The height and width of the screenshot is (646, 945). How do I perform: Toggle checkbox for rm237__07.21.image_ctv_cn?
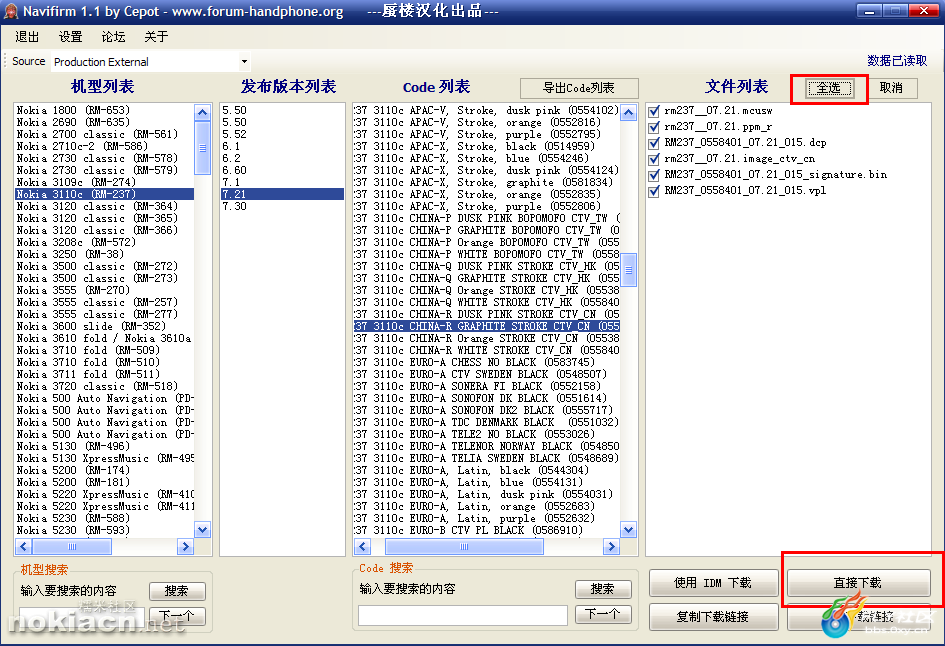tap(654, 159)
